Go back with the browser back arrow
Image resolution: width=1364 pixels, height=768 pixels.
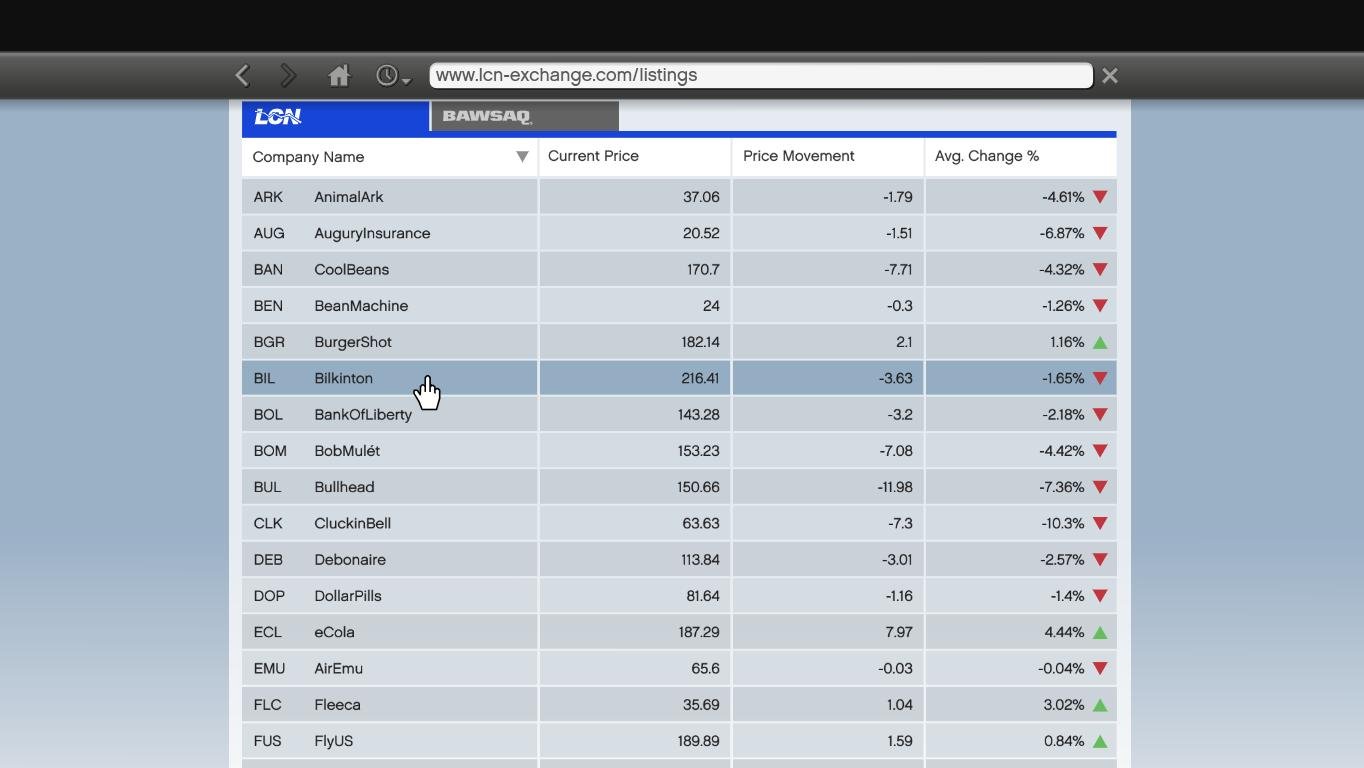pyautogui.click(x=242, y=75)
